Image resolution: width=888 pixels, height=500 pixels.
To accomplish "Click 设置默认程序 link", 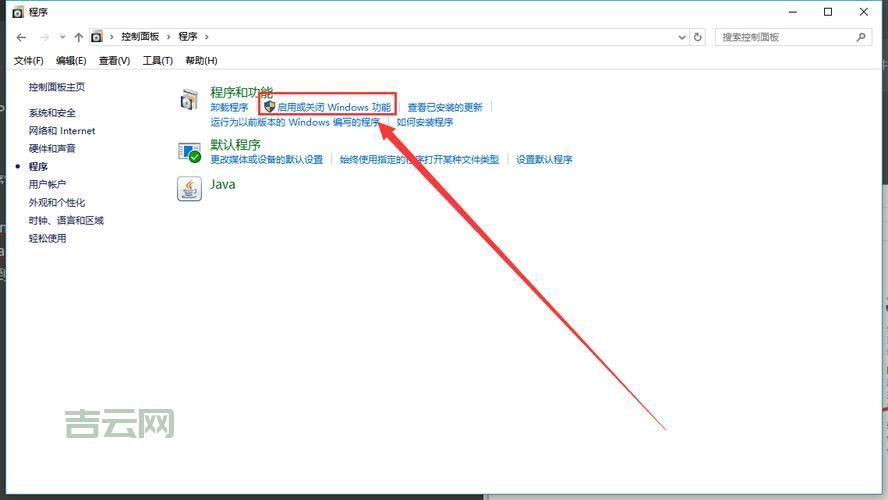I will (x=544, y=160).
